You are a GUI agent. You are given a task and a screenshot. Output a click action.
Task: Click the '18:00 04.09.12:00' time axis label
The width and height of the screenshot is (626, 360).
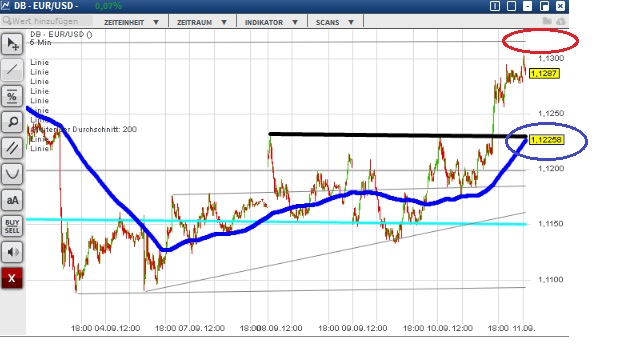[105, 328]
